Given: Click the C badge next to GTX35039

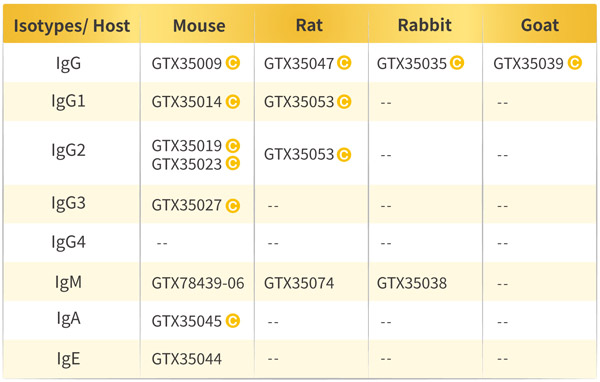Looking at the screenshot, I should [x=575, y=63].
